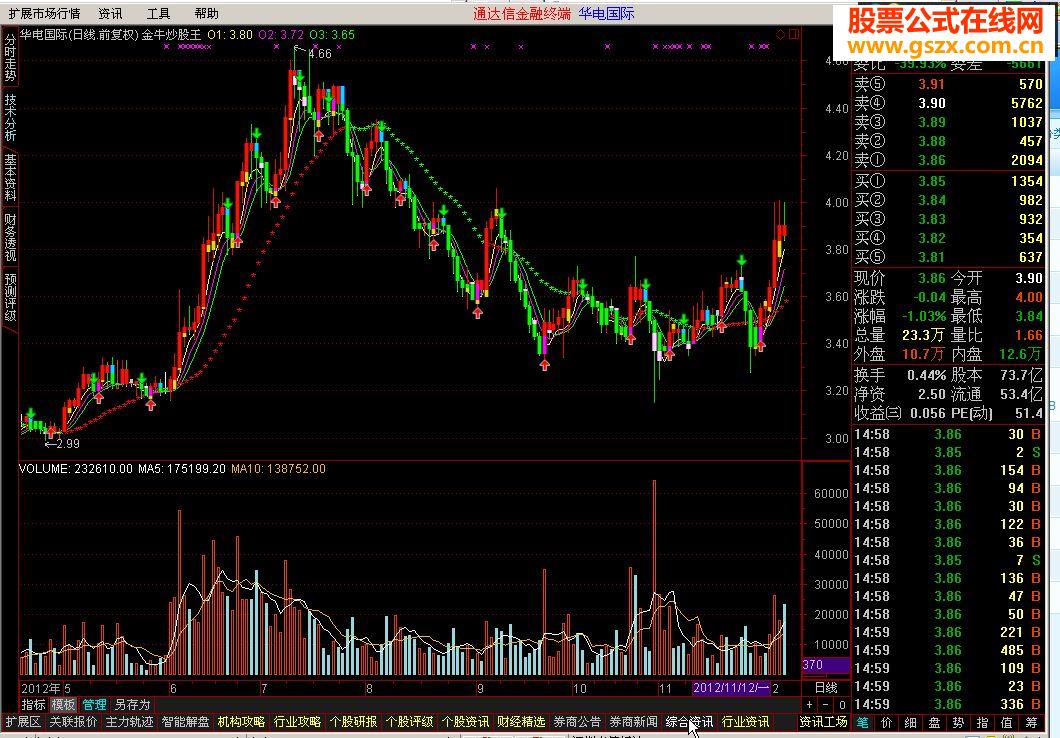Switch to the 价 quote panel tab
1060x738 pixels.
[886, 722]
